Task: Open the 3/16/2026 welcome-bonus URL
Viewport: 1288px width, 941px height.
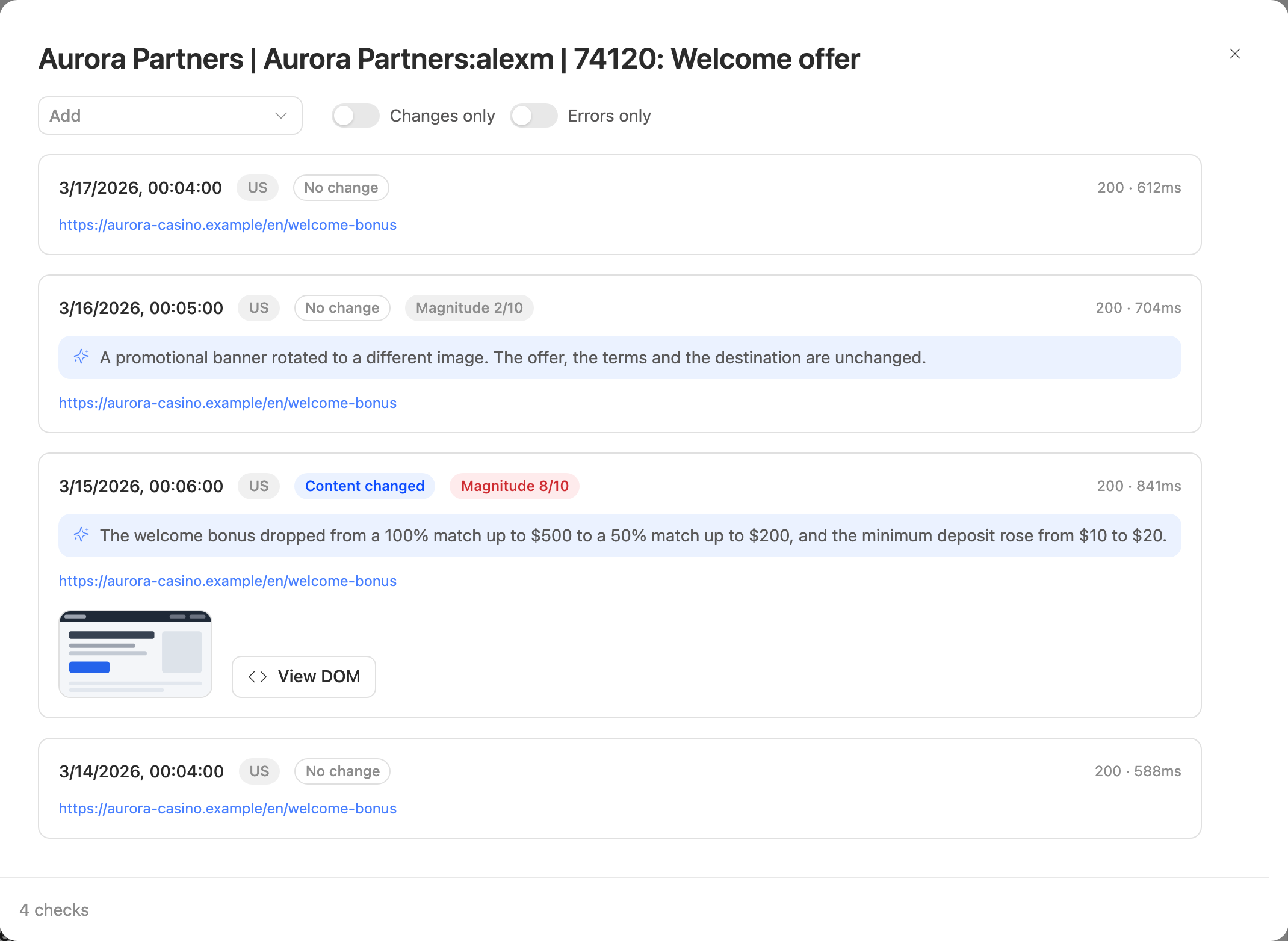Action: [228, 403]
